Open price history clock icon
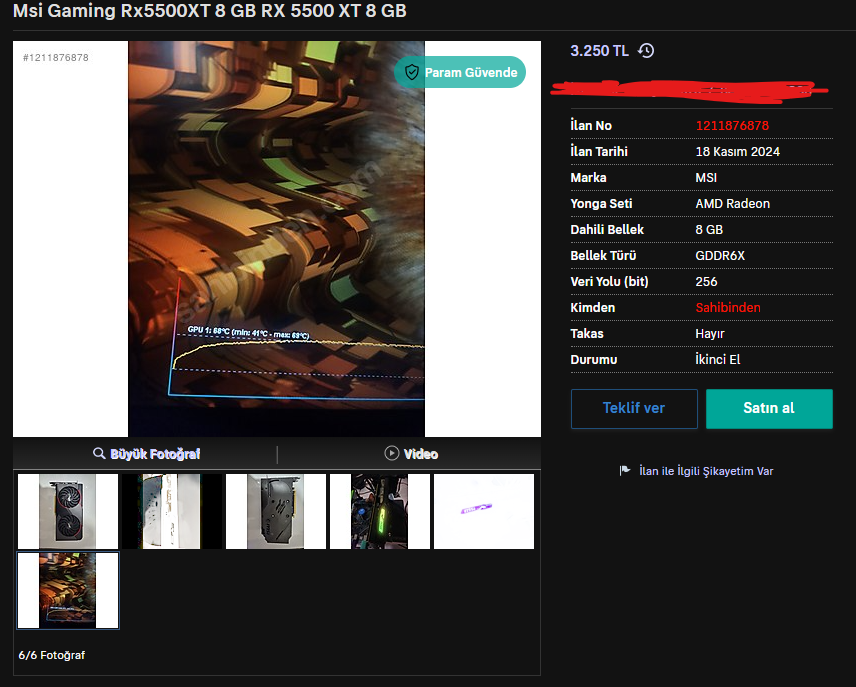856x687 pixels. click(646, 51)
